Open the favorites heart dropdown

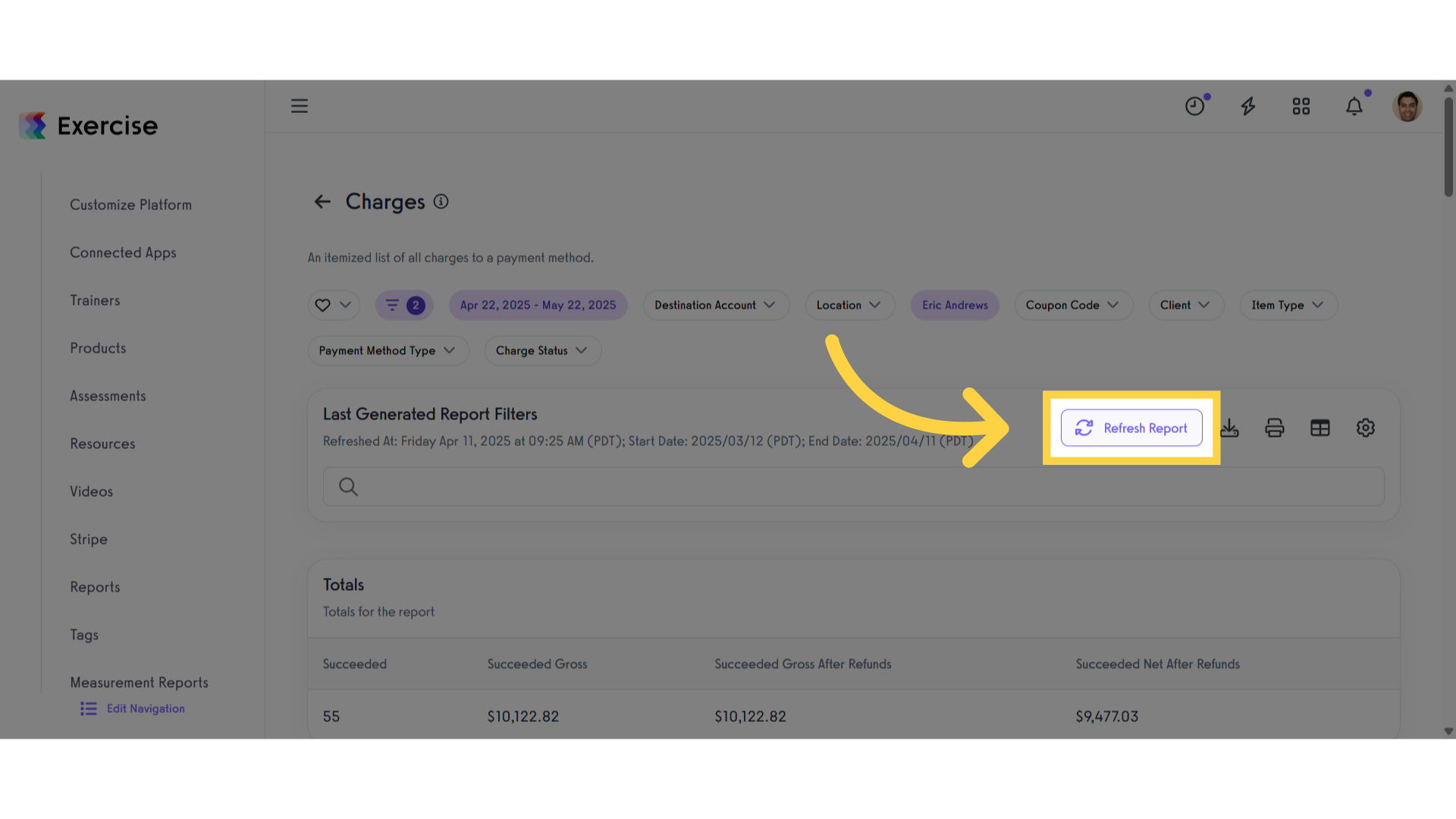(334, 305)
